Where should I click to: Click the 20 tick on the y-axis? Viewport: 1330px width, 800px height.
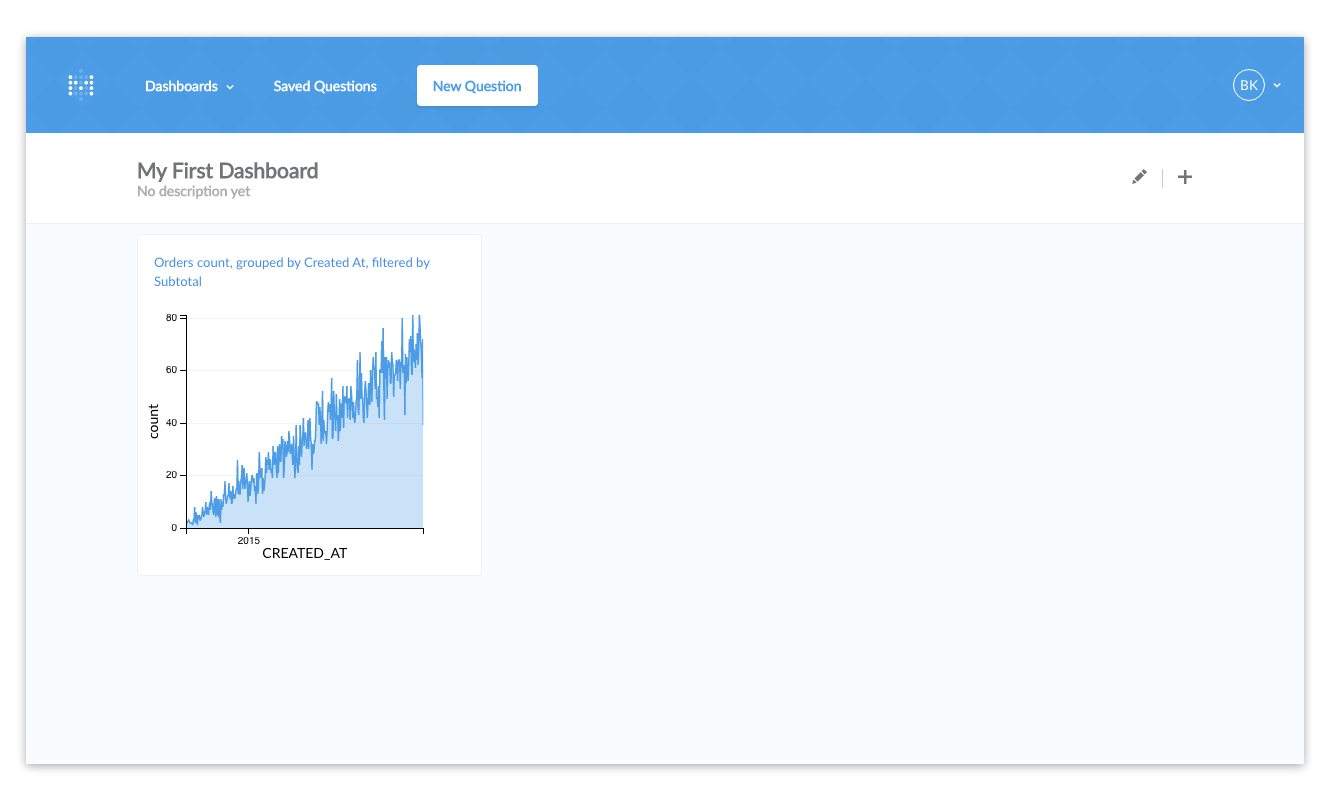pyautogui.click(x=171, y=475)
